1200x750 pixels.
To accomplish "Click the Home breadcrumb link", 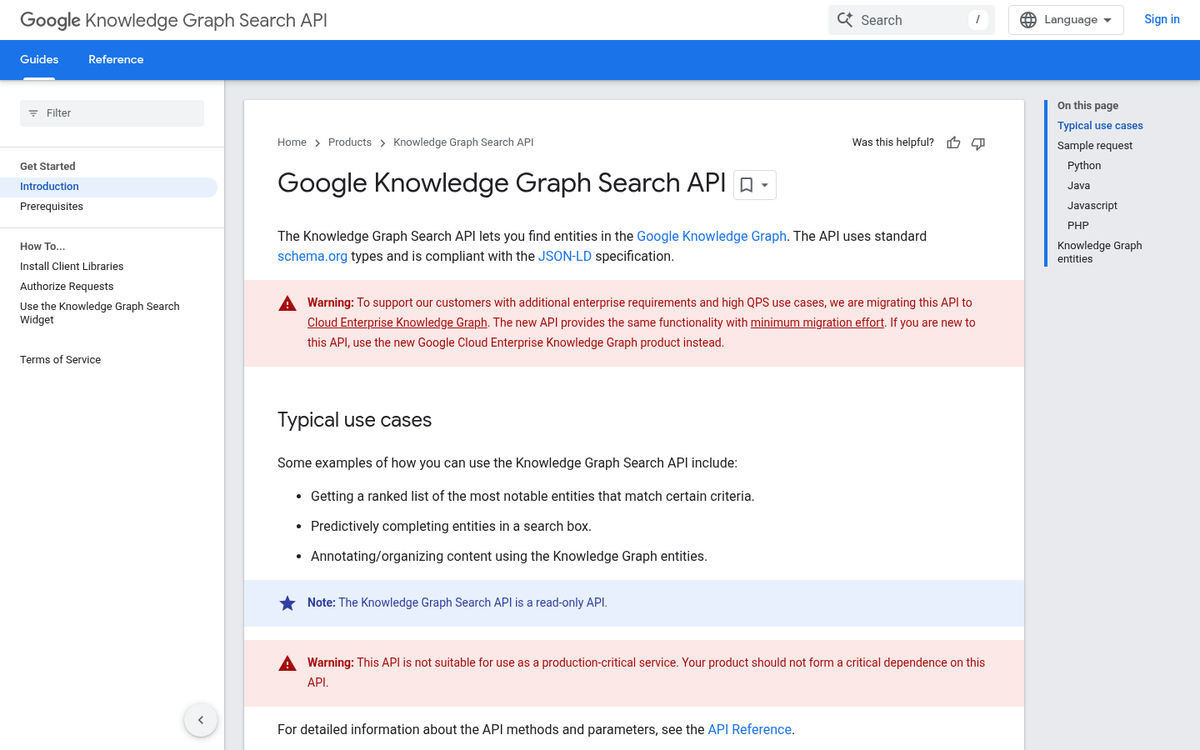I will 292,142.
